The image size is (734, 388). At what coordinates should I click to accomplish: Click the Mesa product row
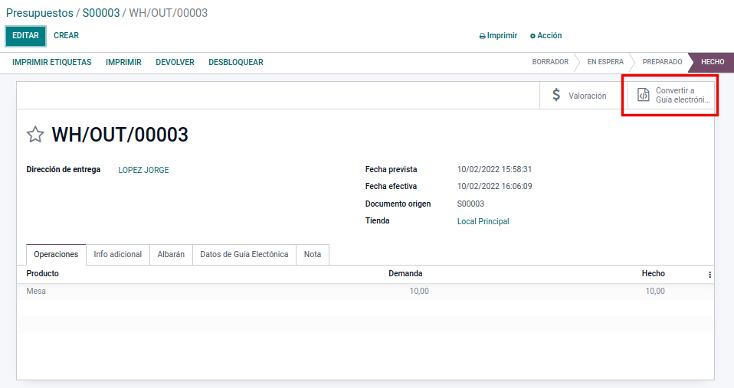click(365, 291)
